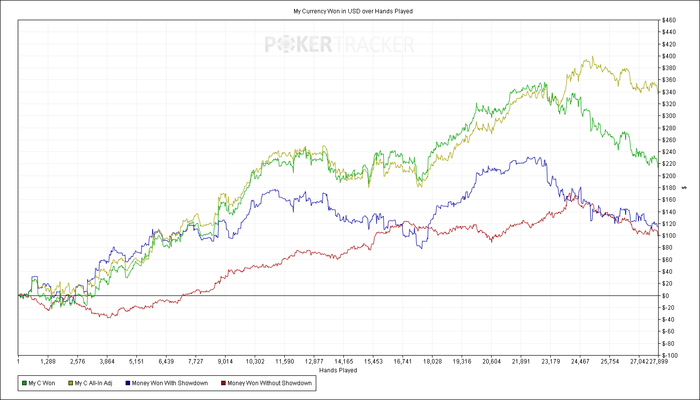The width and height of the screenshot is (700, 400).
Task: Select 'Money Won Without Showdown' legend label
Action: click(x=270, y=383)
